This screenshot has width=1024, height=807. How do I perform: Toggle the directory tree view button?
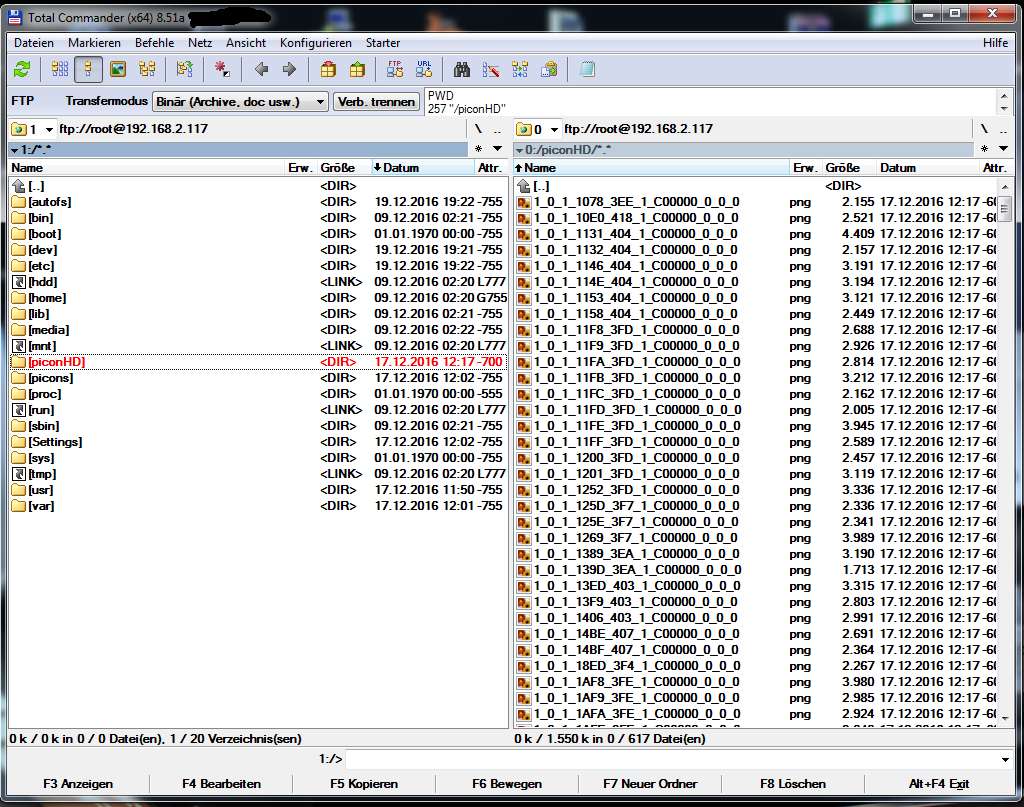click(x=147, y=69)
